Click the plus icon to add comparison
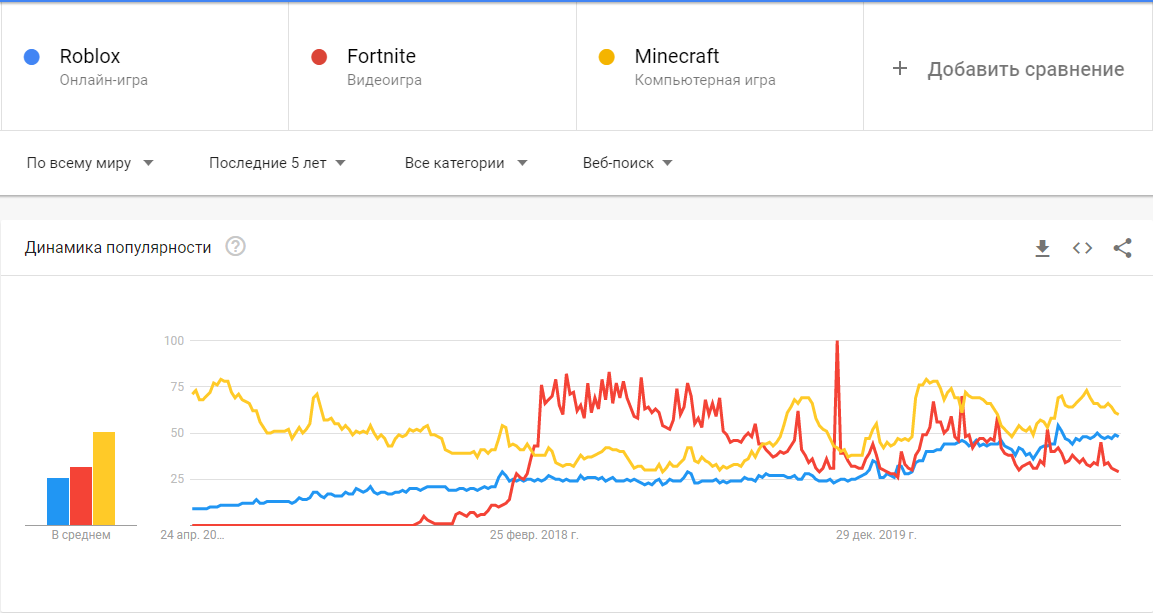The height and width of the screenshot is (613, 1153). (900, 69)
